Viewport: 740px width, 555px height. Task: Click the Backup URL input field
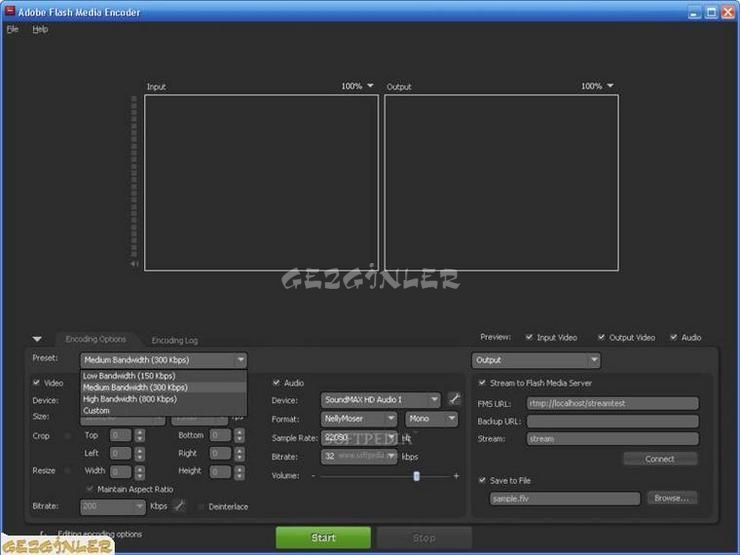(x=613, y=421)
